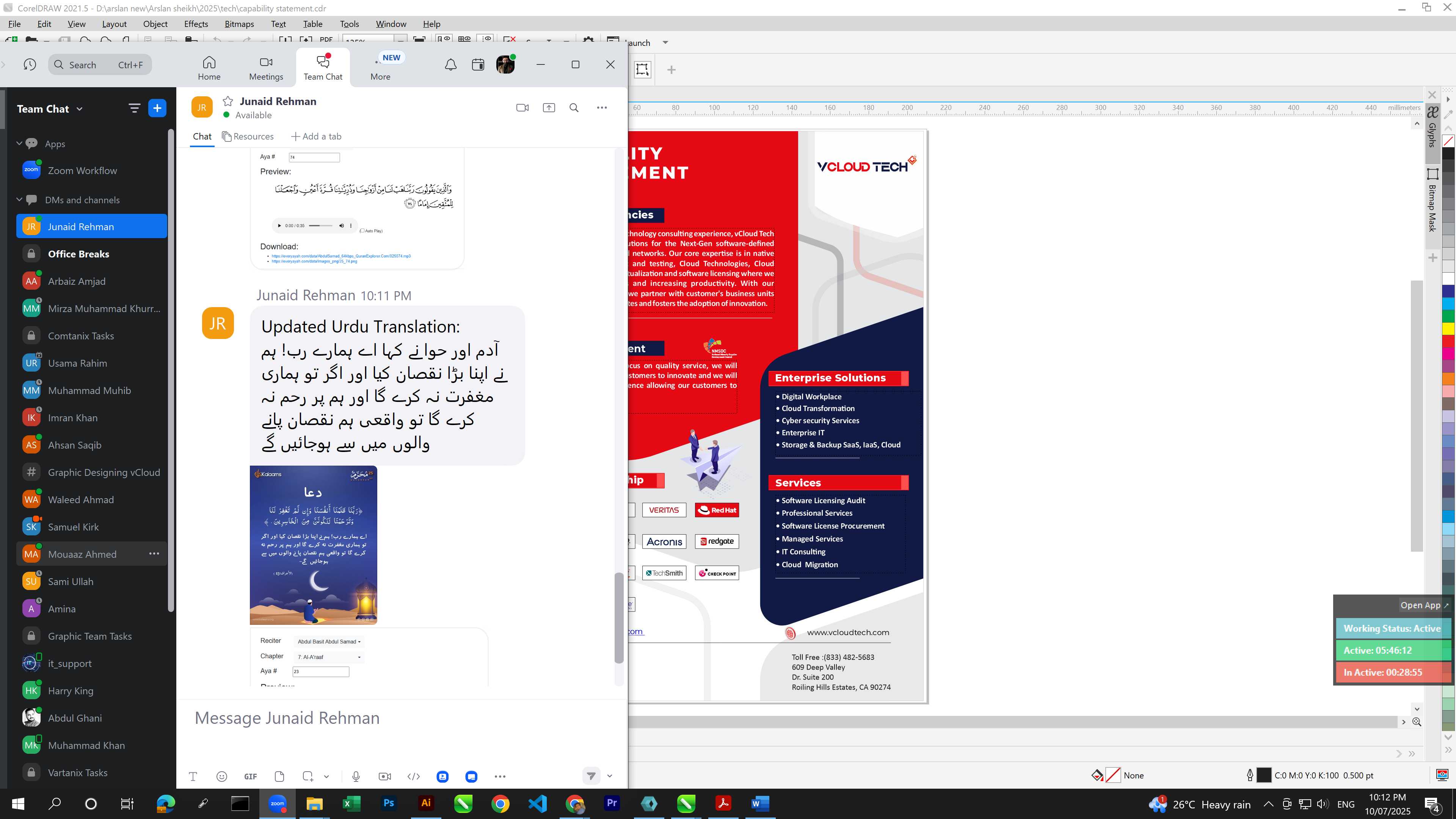Click the Zoom search box

100,64
